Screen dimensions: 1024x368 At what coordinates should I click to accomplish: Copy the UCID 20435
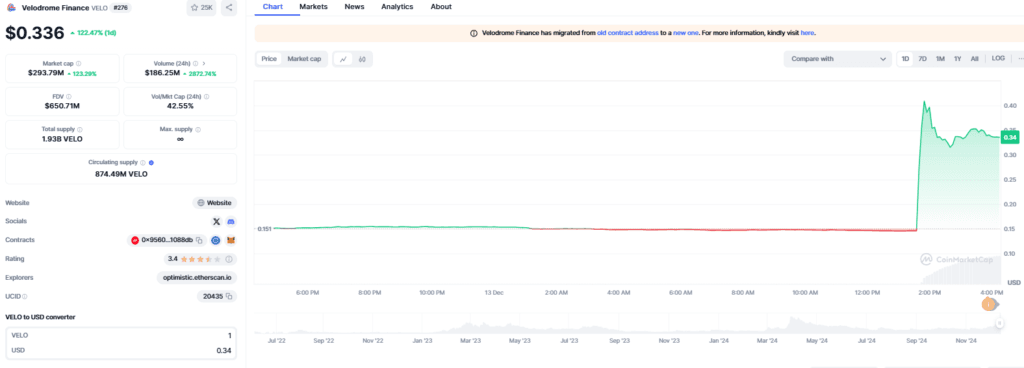[229, 296]
